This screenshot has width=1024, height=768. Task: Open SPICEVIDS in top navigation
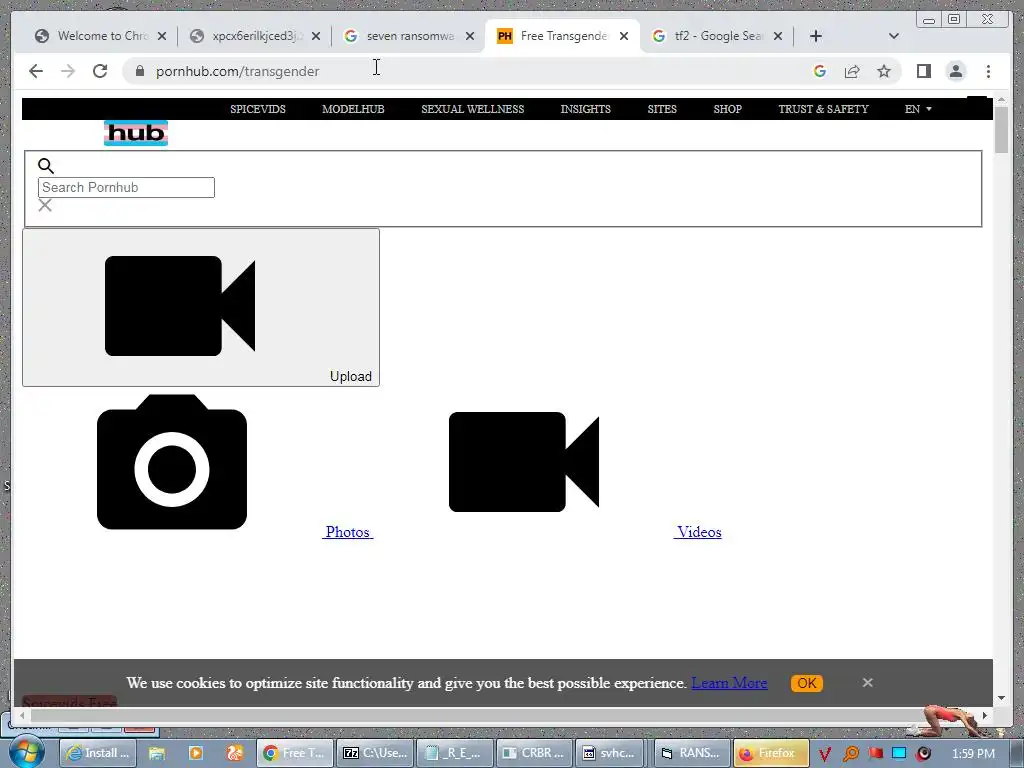coord(258,109)
